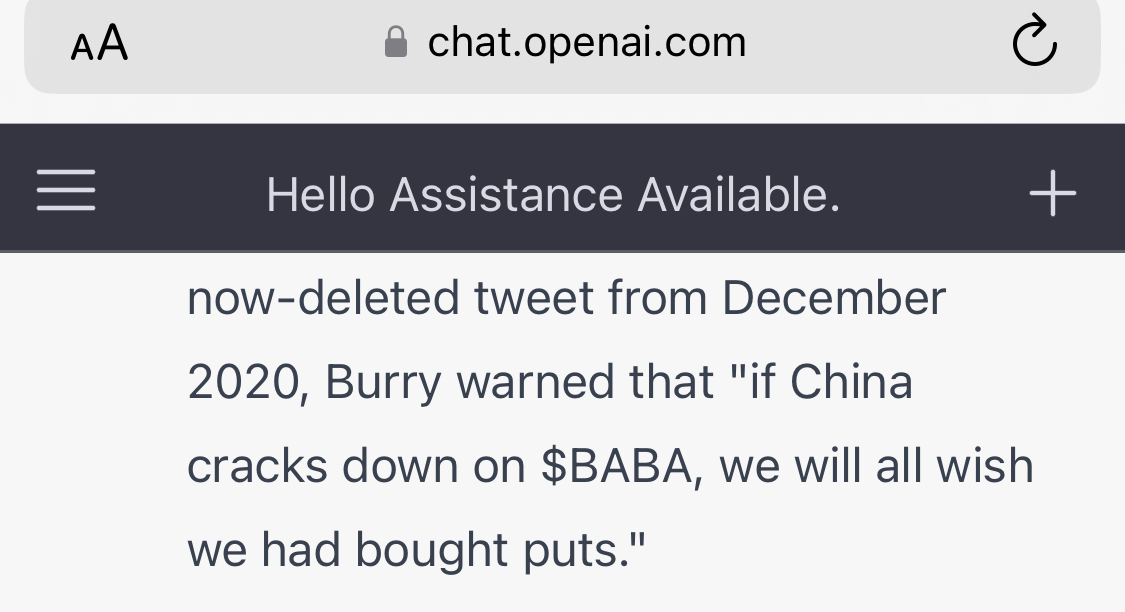The image size is (1125, 612).
Task: Click the word "tweet" in the message
Action: point(526,298)
